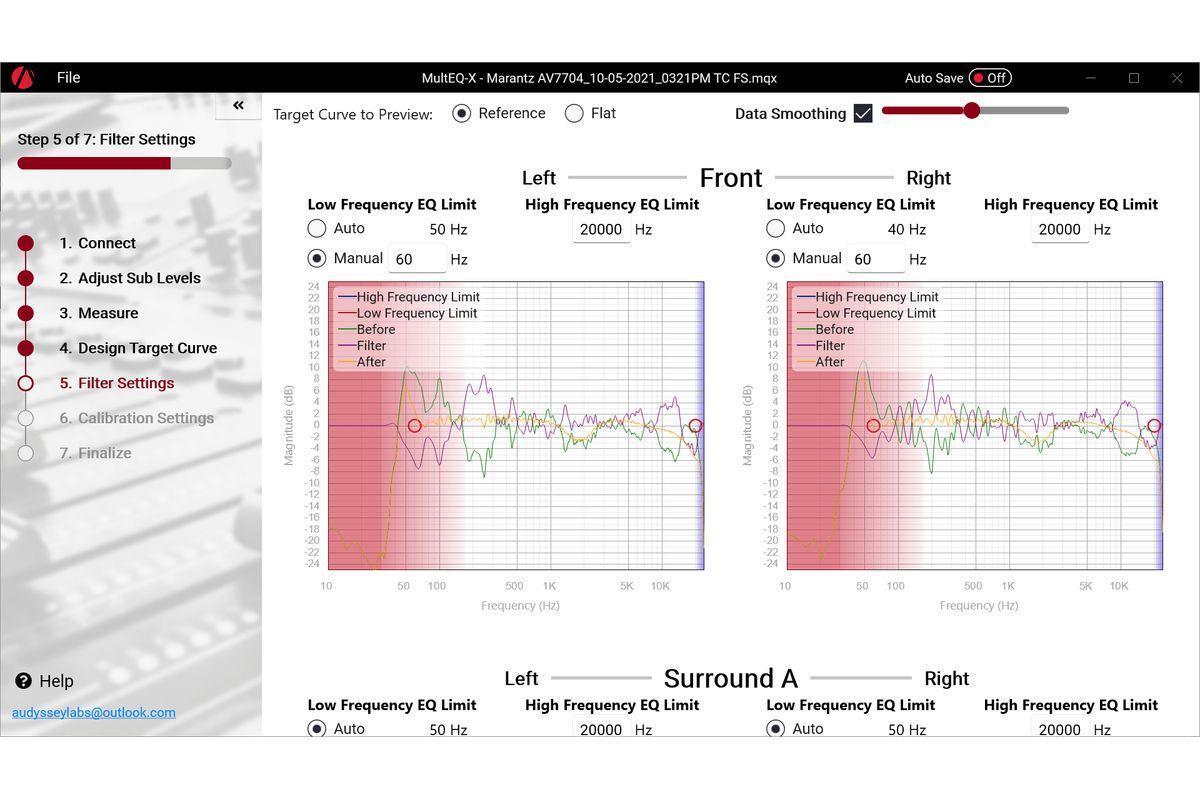The width and height of the screenshot is (1200, 800).
Task: Click the low frequency limit marker on Front Left graph
Action: pyautogui.click(x=415, y=426)
